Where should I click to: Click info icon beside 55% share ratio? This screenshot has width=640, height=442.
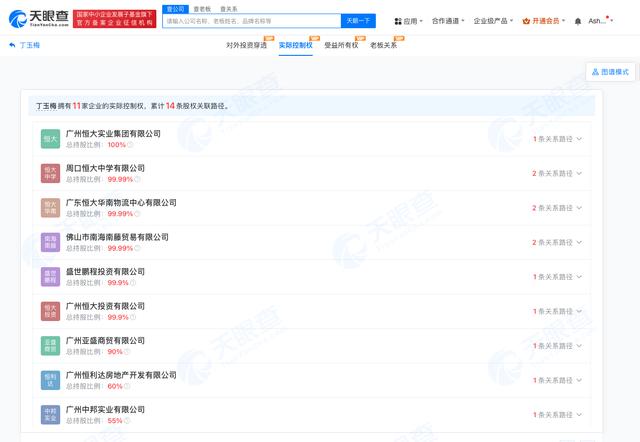[x=127, y=421]
